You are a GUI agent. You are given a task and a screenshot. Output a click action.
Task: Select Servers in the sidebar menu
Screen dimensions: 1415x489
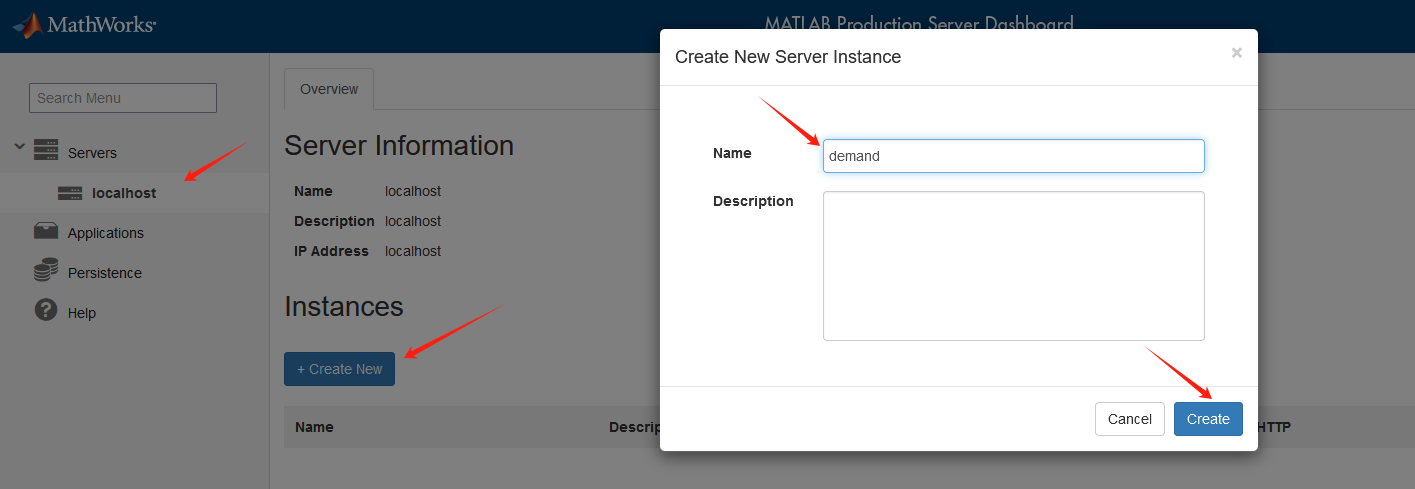tap(92, 153)
